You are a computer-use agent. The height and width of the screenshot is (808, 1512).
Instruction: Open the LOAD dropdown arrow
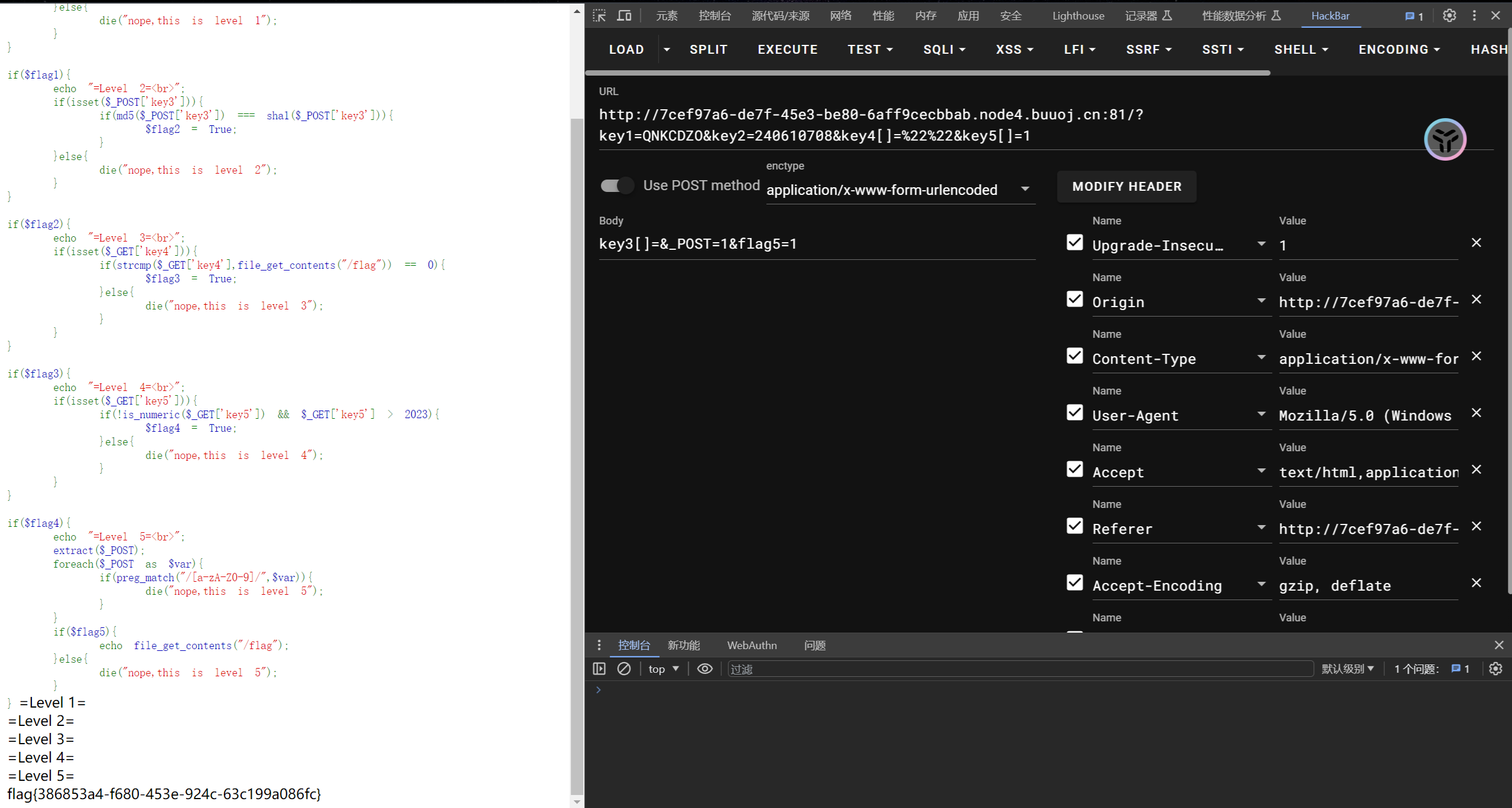coord(666,50)
